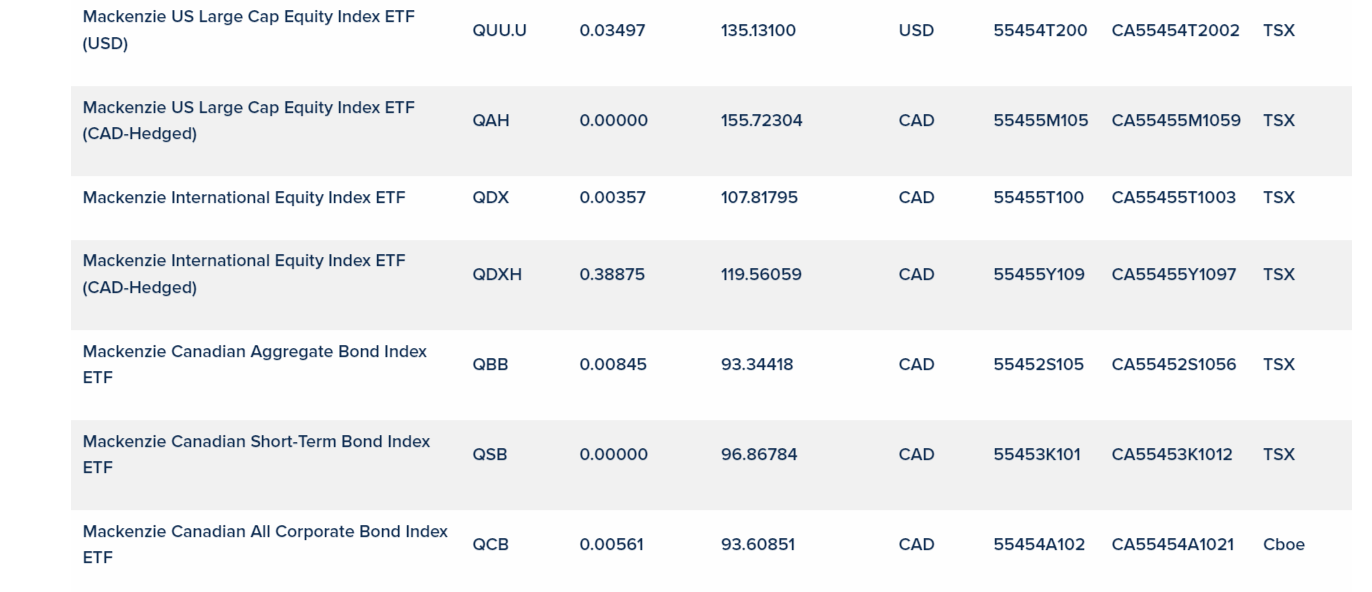This screenshot has width=1372, height=592.
Task: Select the QDXH ticker cell
Action: (x=497, y=275)
